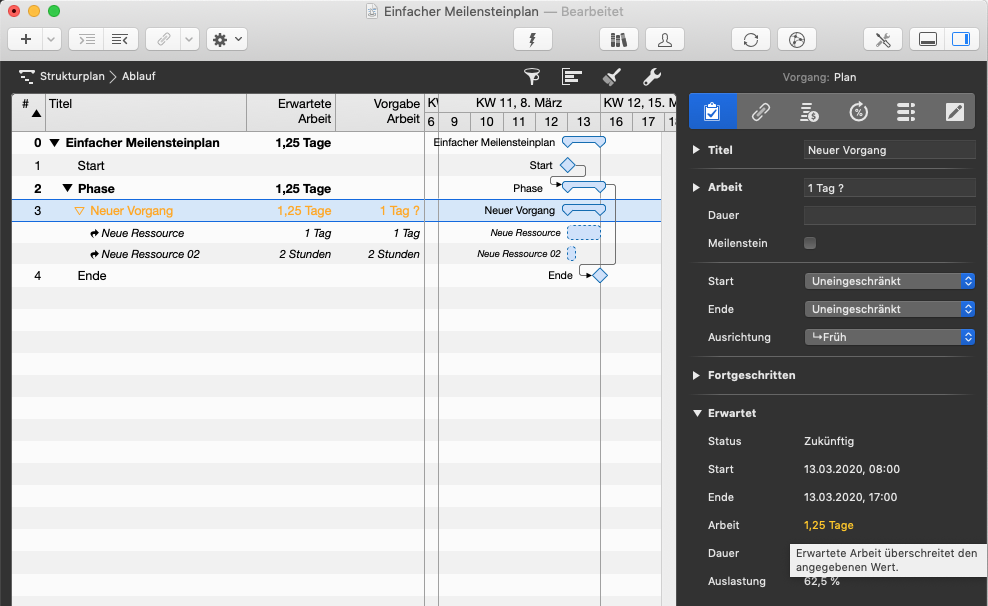Expand the Fortgeschritten section
The height and width of the screenshot is (606, 988).
tap(697, 375)
